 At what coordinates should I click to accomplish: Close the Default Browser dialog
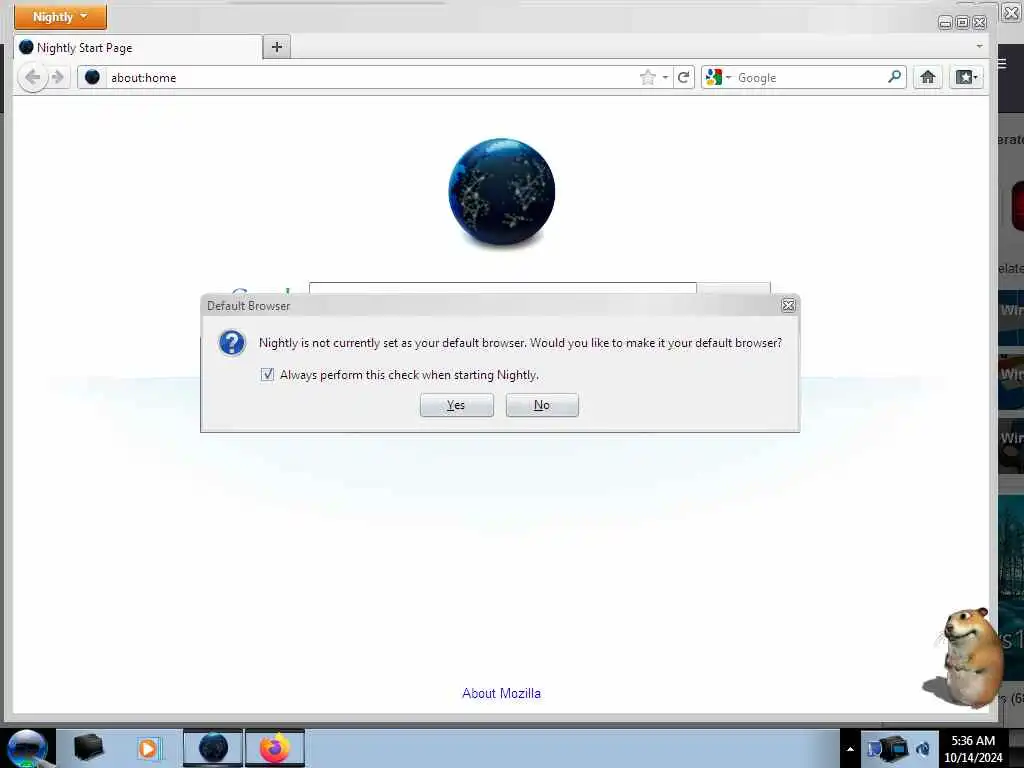[788, 305]
